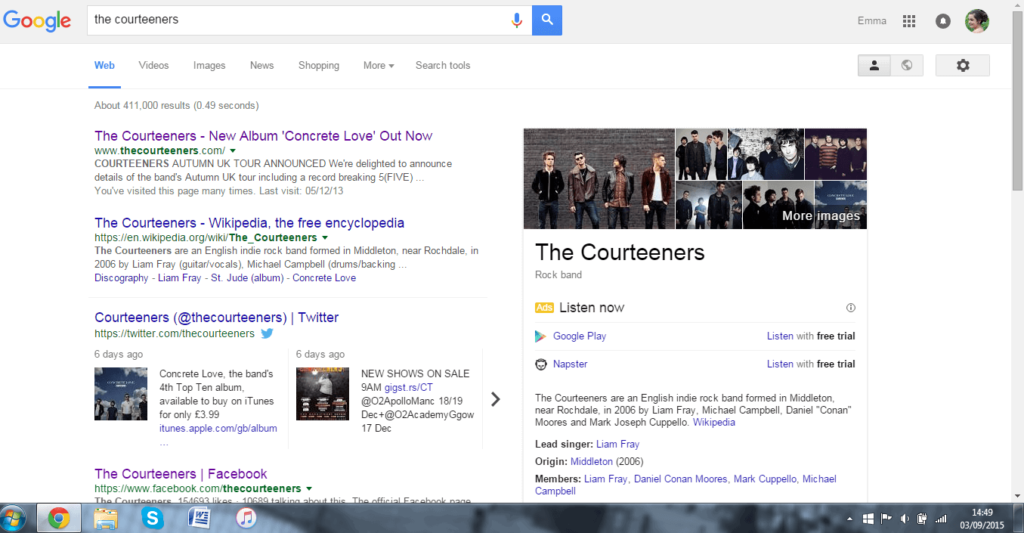Screen dimensions: 1024x533
Task: Open the More search menu dropdown
Action: tap(379, 65)
